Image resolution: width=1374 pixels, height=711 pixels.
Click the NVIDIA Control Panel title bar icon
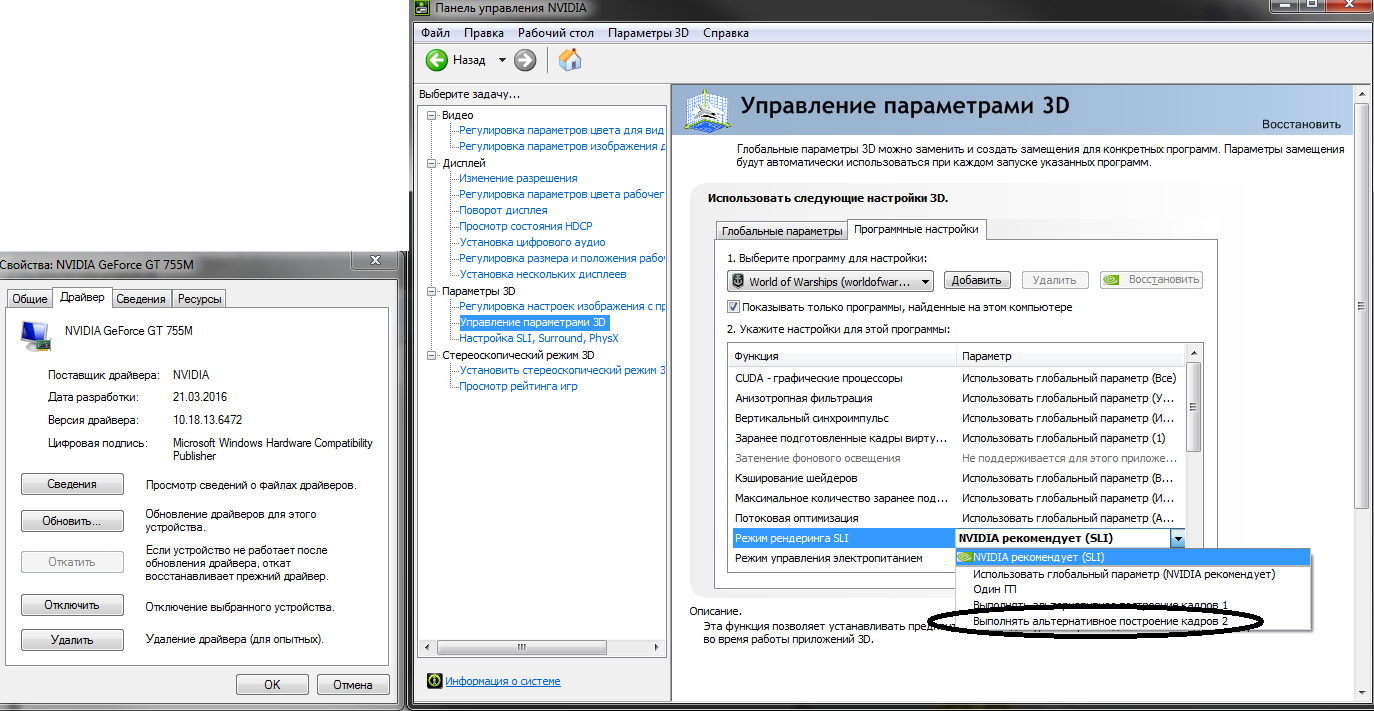click(x=422, y=8)
